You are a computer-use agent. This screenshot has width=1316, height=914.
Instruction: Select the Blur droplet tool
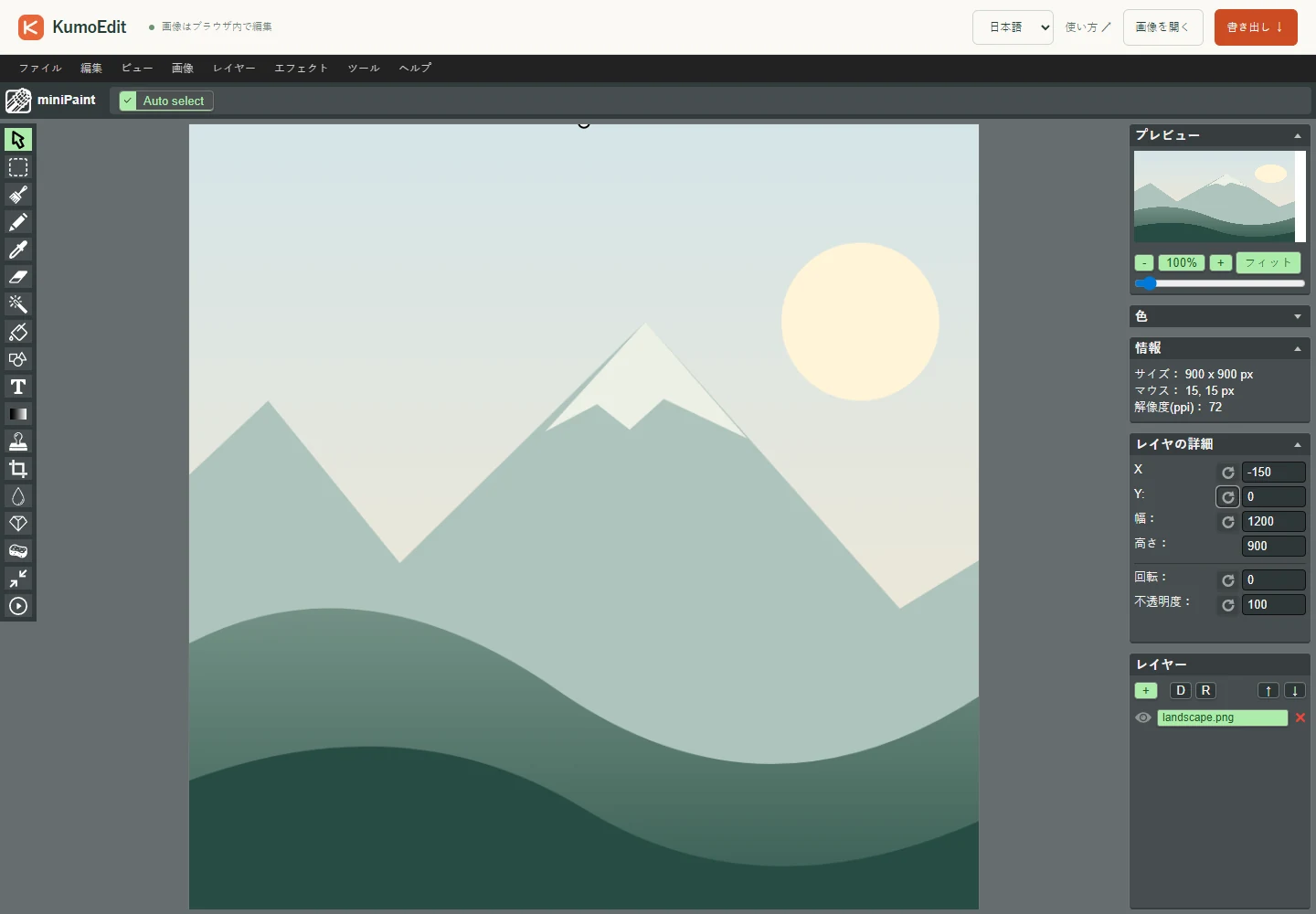pyautogui.click(x=18, y=496)
